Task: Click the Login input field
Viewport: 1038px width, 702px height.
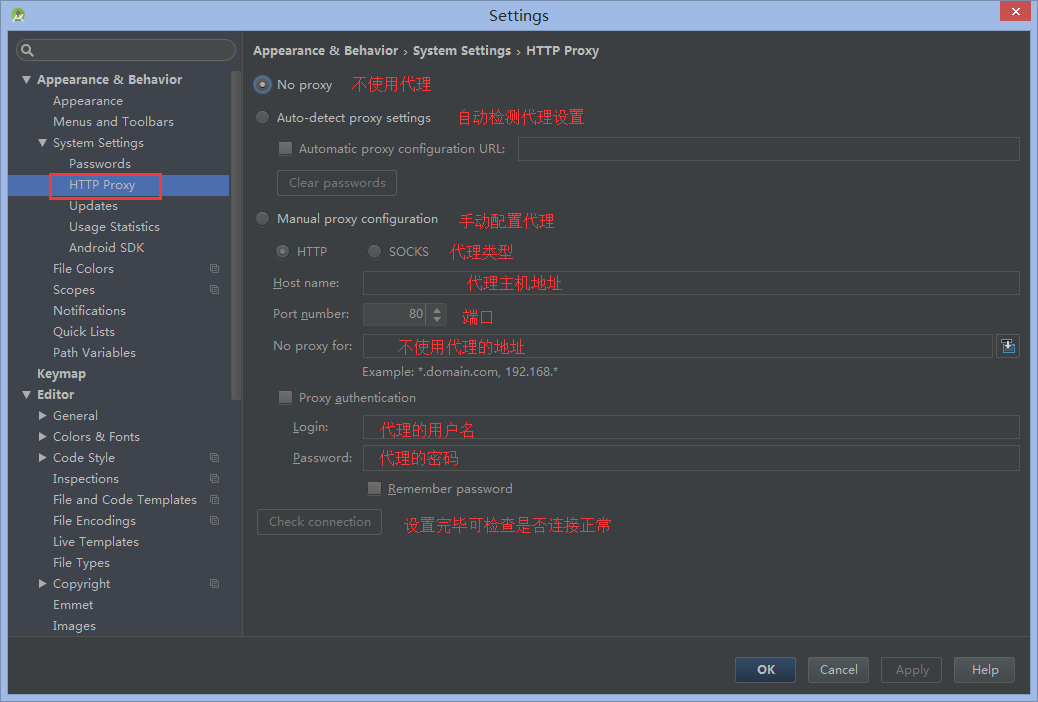Action: click(x=691, y=427)
